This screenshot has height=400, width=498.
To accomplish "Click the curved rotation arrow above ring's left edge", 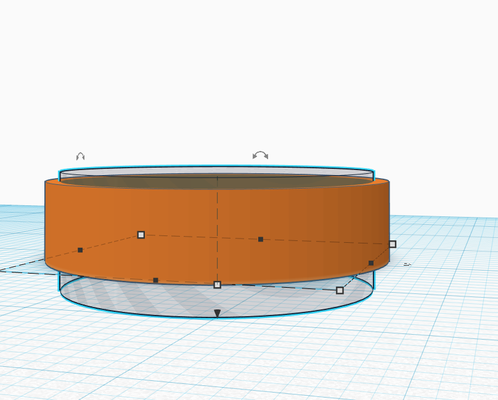I will 80,156.
